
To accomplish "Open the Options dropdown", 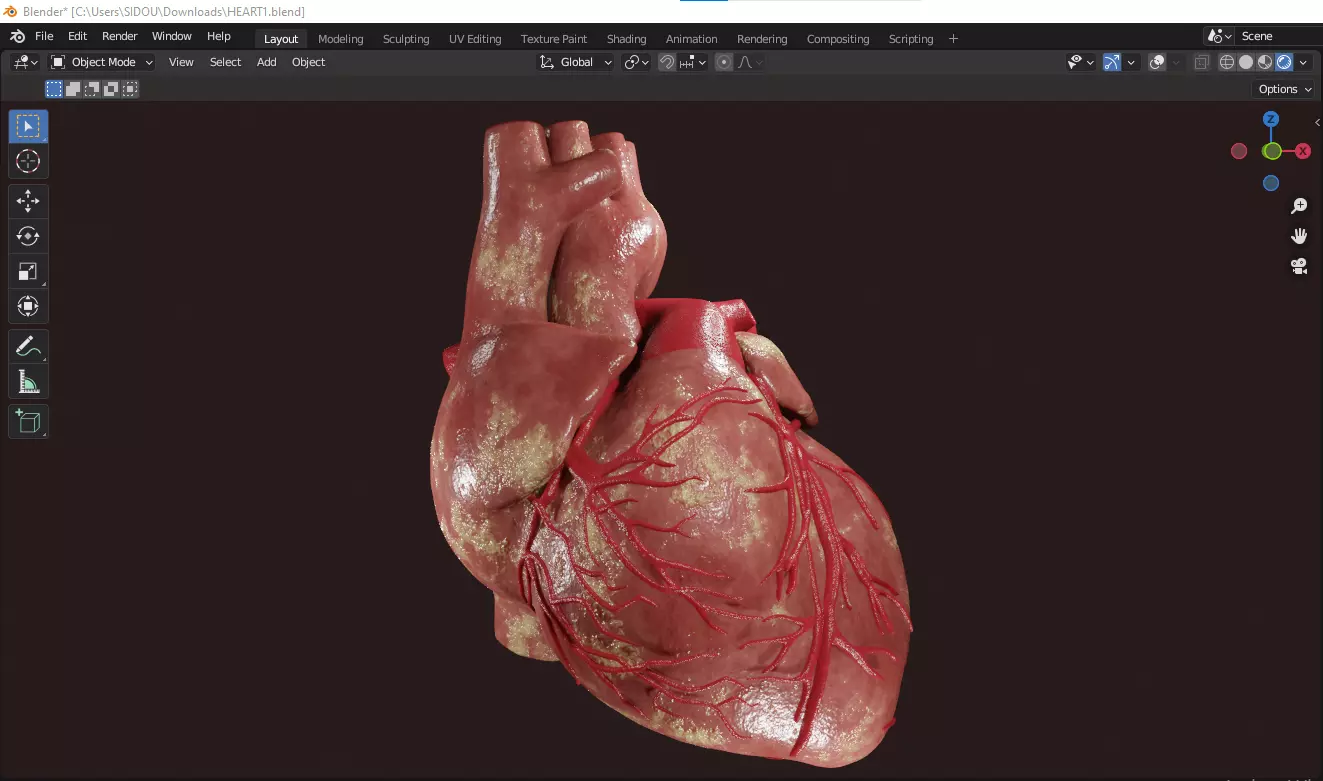I will [1284, 89].
